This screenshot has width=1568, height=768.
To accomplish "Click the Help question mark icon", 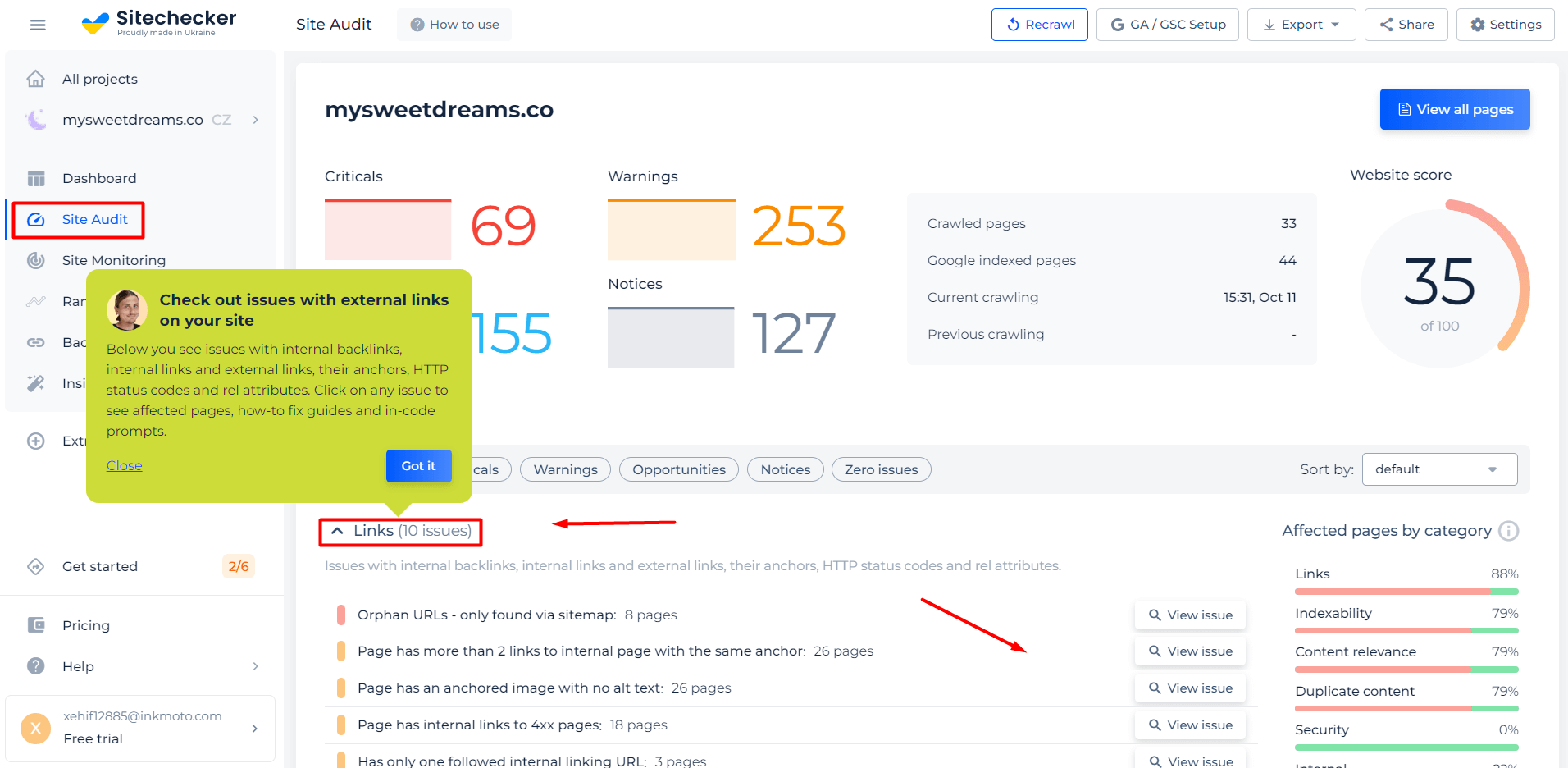I will tap(36, 666).
